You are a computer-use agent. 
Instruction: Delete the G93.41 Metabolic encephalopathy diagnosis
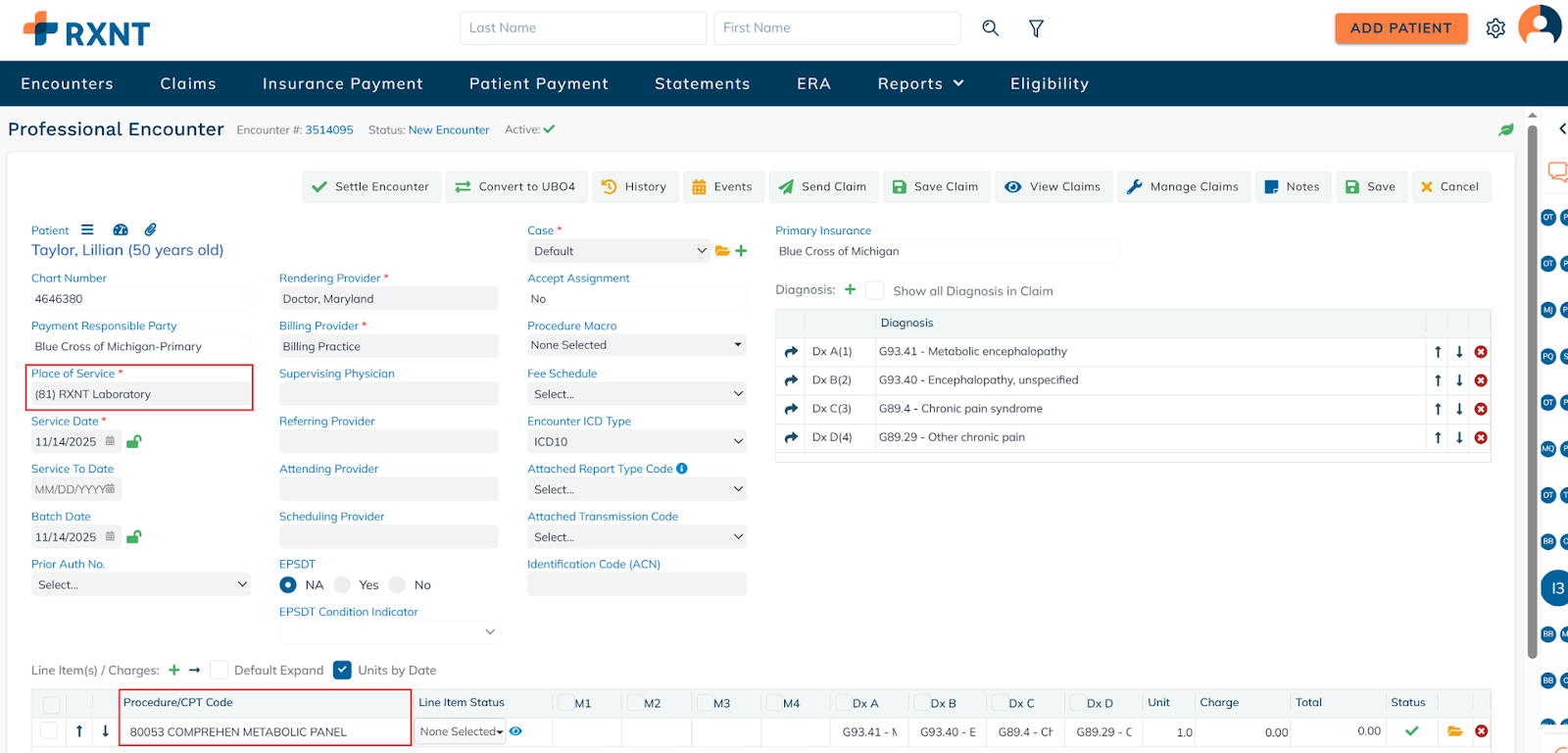1481,352
